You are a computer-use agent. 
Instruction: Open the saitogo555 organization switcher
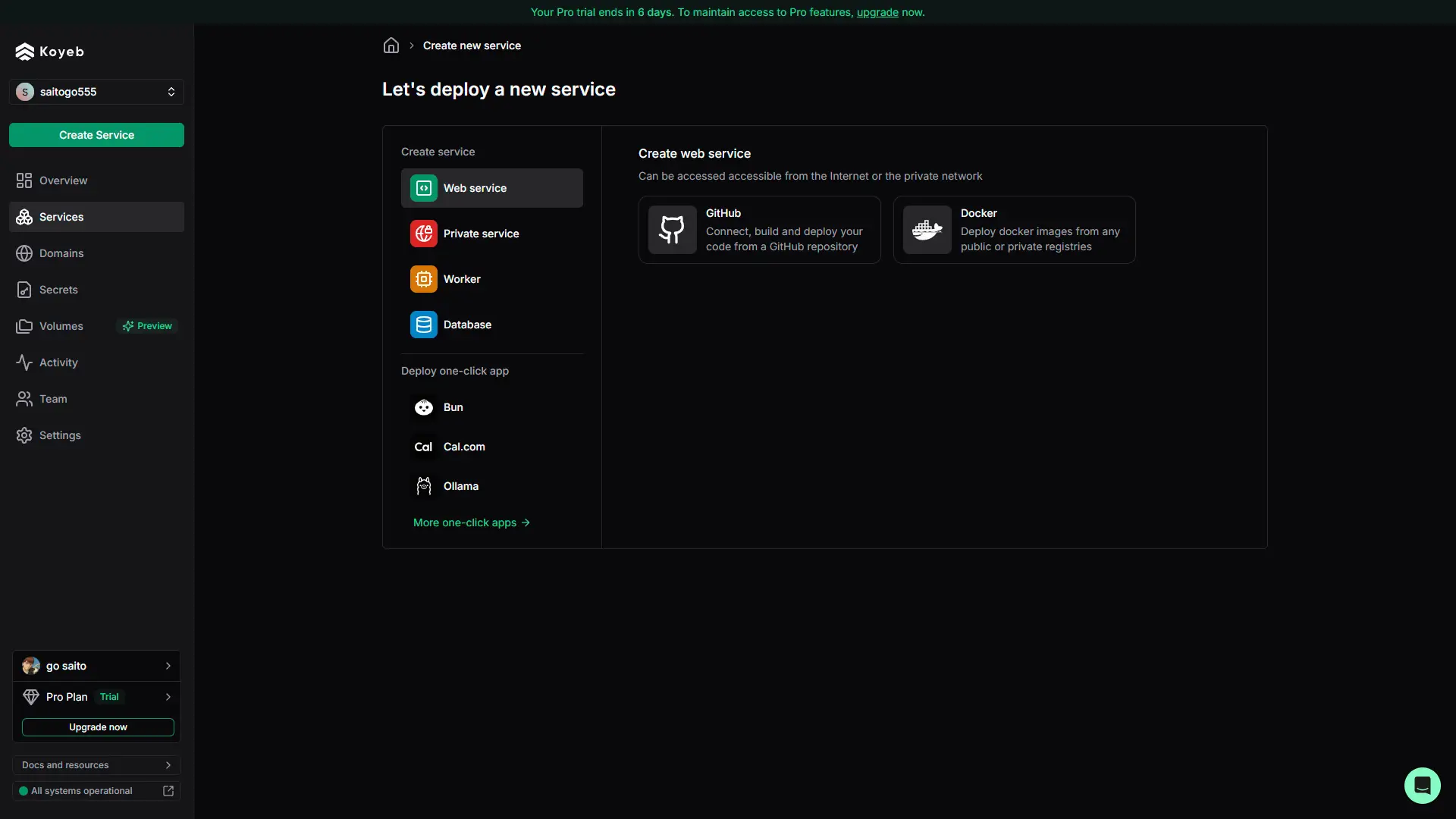pos(96,92)
